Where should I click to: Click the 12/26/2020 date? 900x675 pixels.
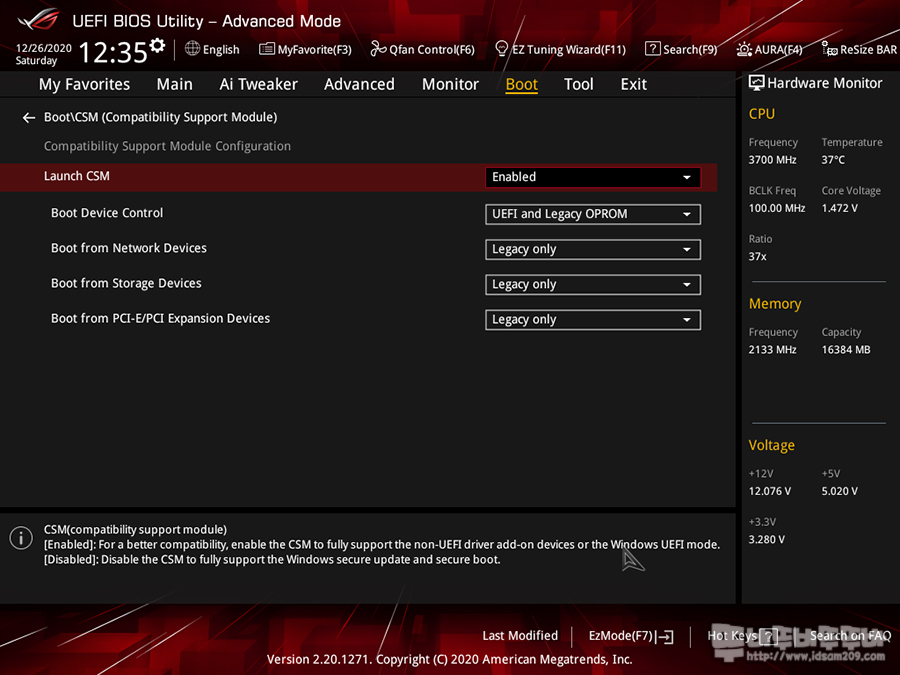tap(44, 48)
